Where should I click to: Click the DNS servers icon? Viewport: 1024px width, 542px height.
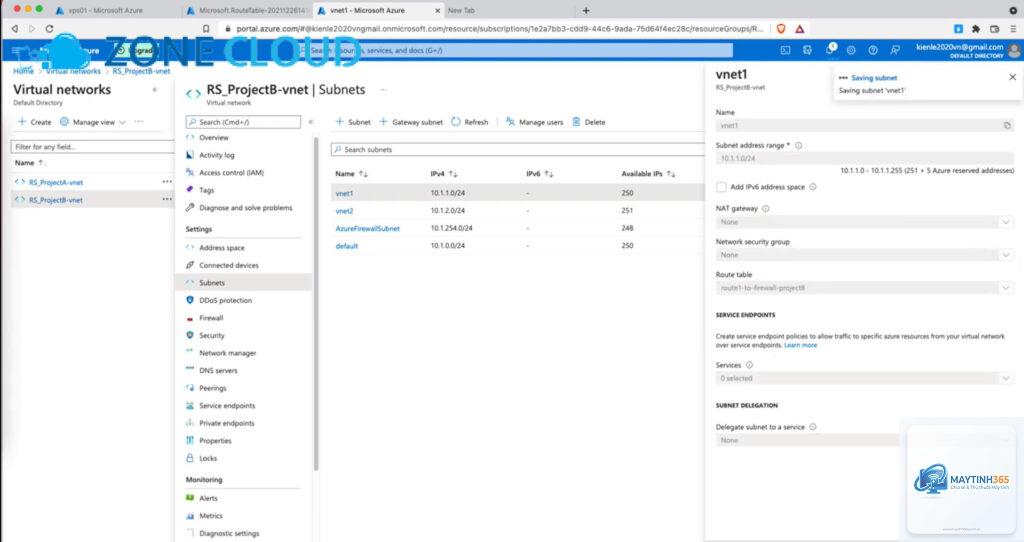pos(190,370)
